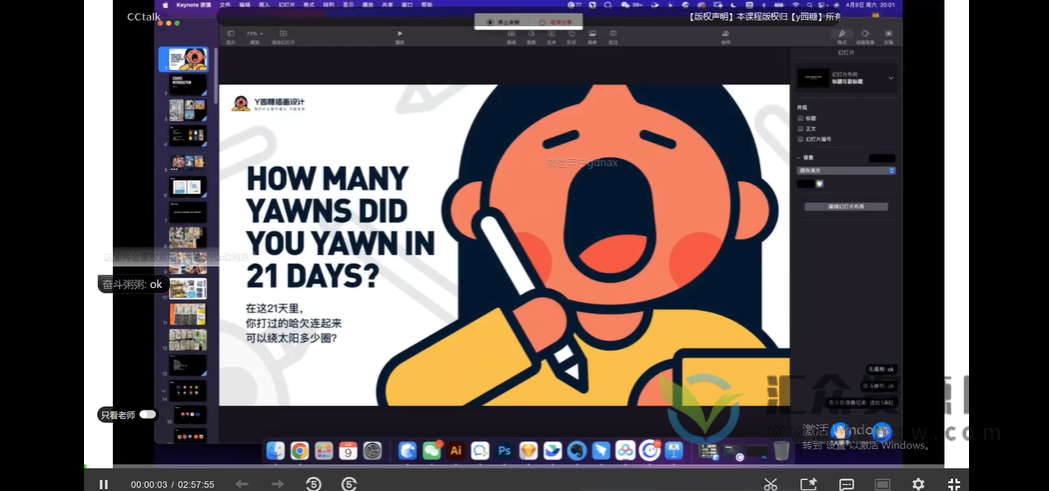Expand the slide layout chevron
This screenshot has height=491, width=1049.
click(x=890, y=77)
